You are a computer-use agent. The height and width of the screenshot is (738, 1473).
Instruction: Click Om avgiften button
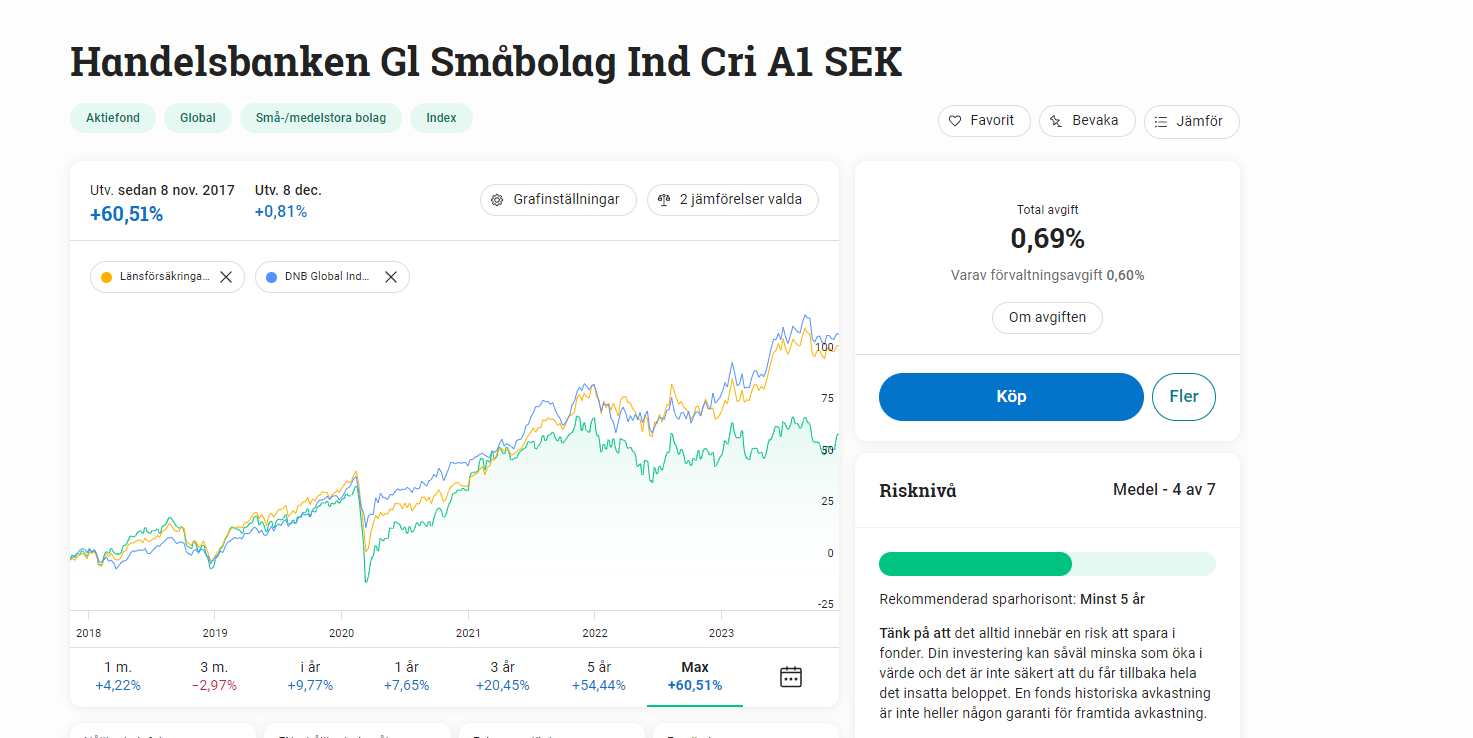1047,318
